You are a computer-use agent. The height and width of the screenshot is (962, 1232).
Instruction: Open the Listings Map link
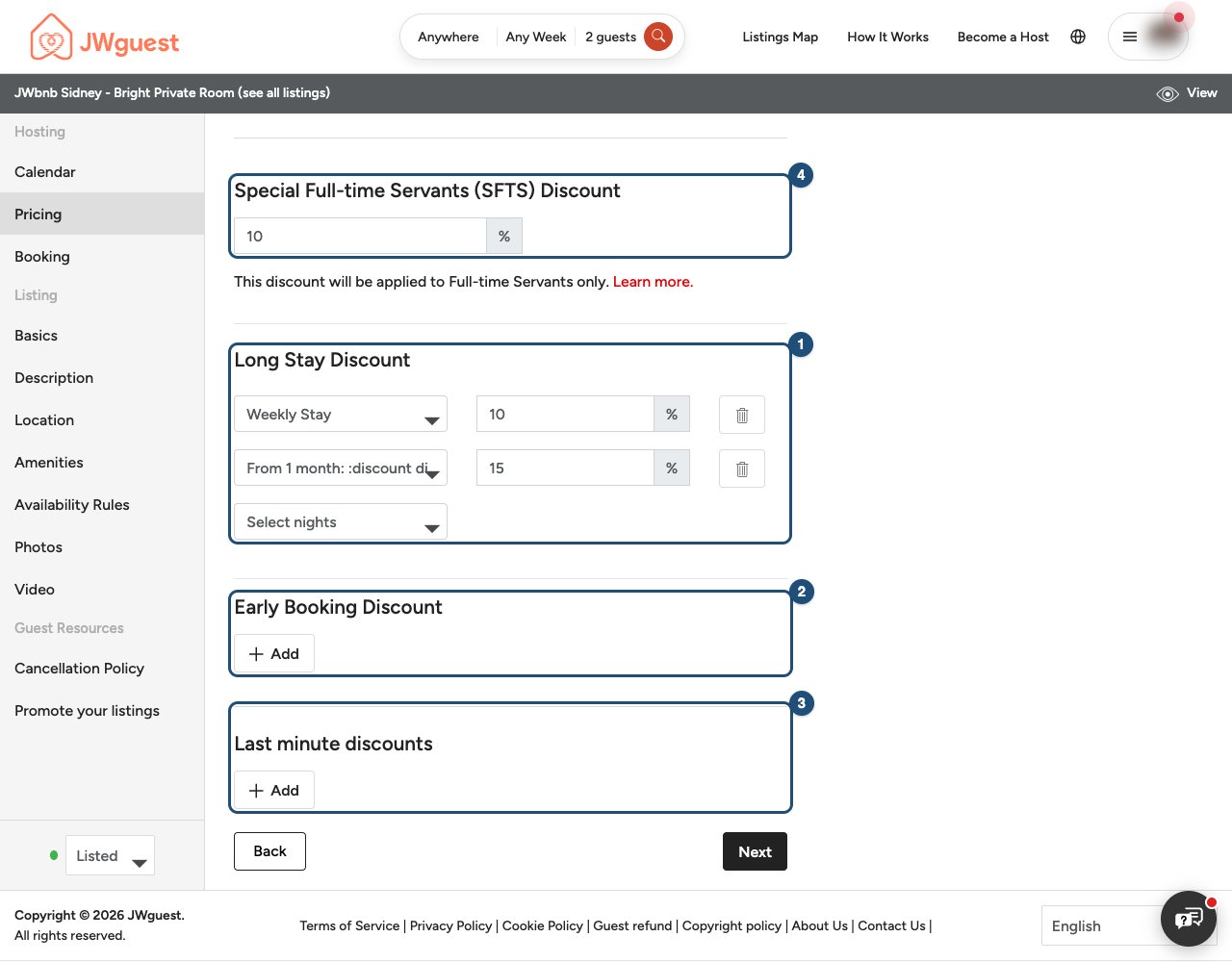pos(781,37)
